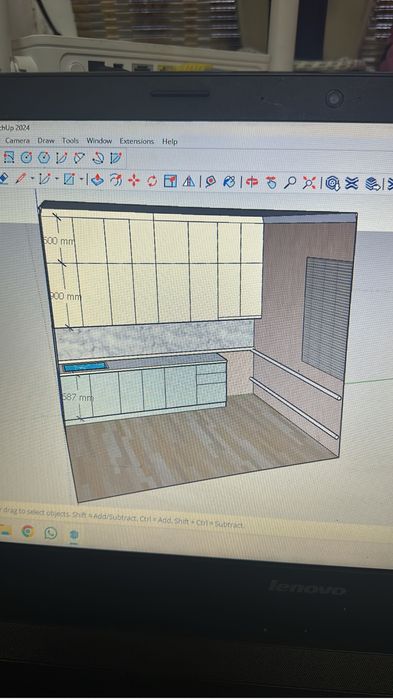This screenshot has height=699, width=393.
Task: Expand the Arc tool dropdown arrow
Action: click(x=57, y=179)
